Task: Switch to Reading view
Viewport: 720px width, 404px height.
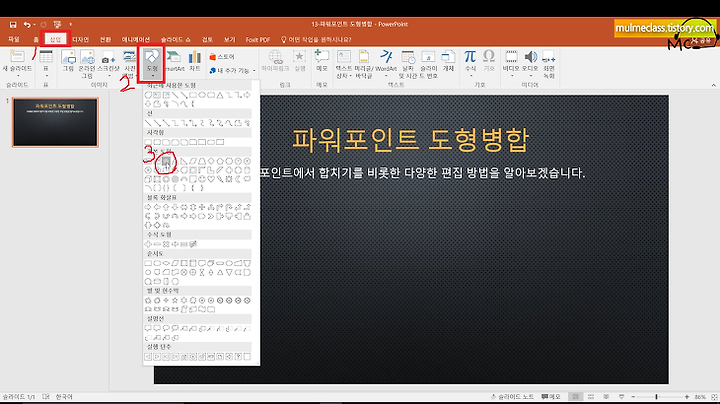Action: click(x=606, y=397)
